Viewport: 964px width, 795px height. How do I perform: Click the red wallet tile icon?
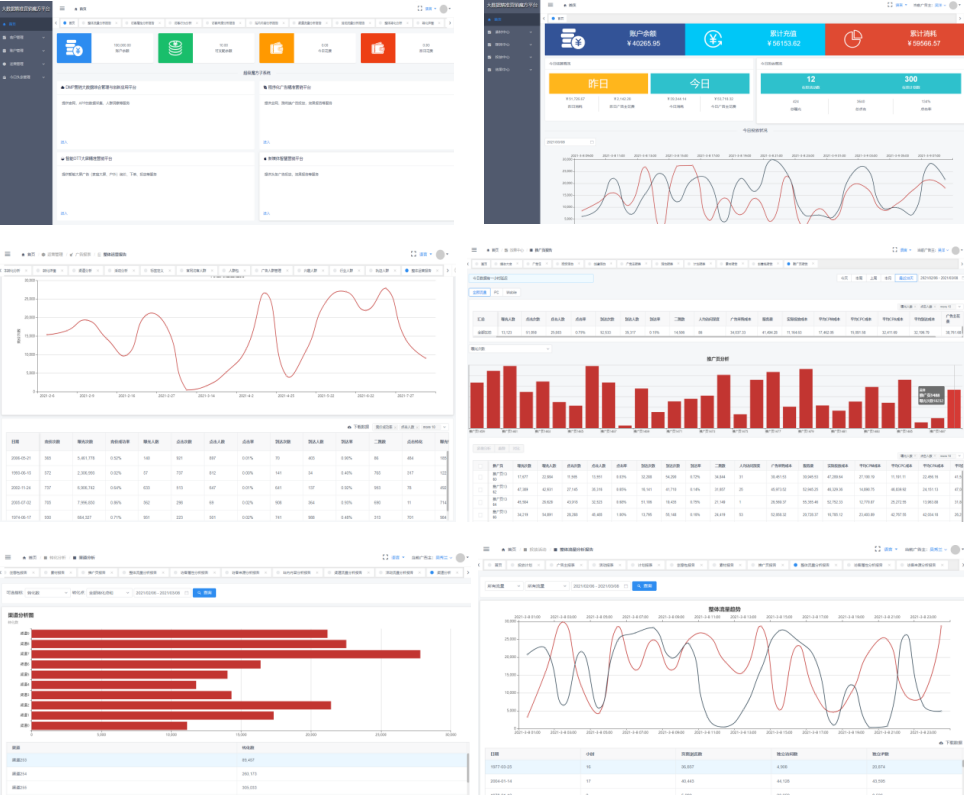coord(378,47)
